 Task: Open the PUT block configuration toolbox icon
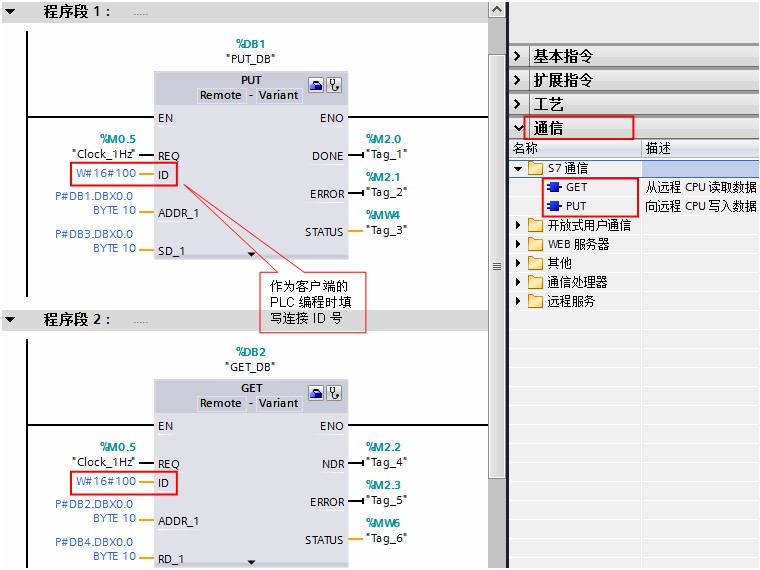pyautogui.click(x=316, y=85)
